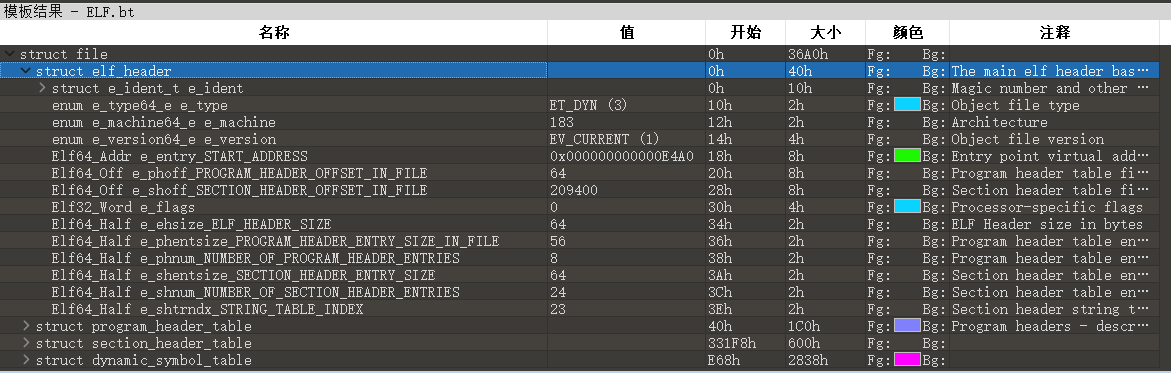Click the magenta swatch for dynamic_symbol_table
This screenshot has width=1171, height=373.
pyautogui.click(x=907, y=360)
